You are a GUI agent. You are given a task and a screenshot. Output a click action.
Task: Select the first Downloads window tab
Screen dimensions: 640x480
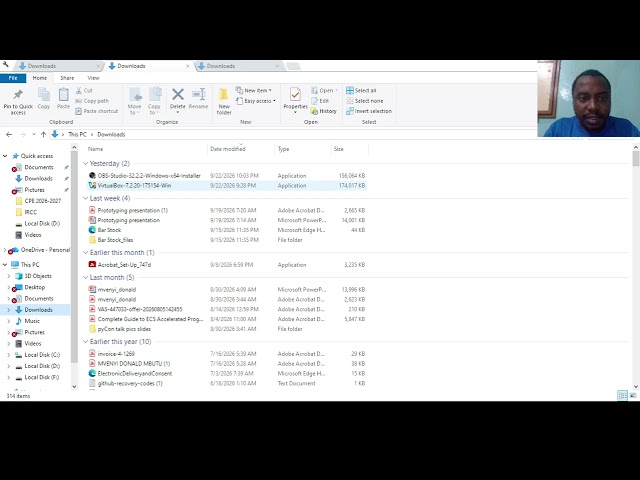57,66
